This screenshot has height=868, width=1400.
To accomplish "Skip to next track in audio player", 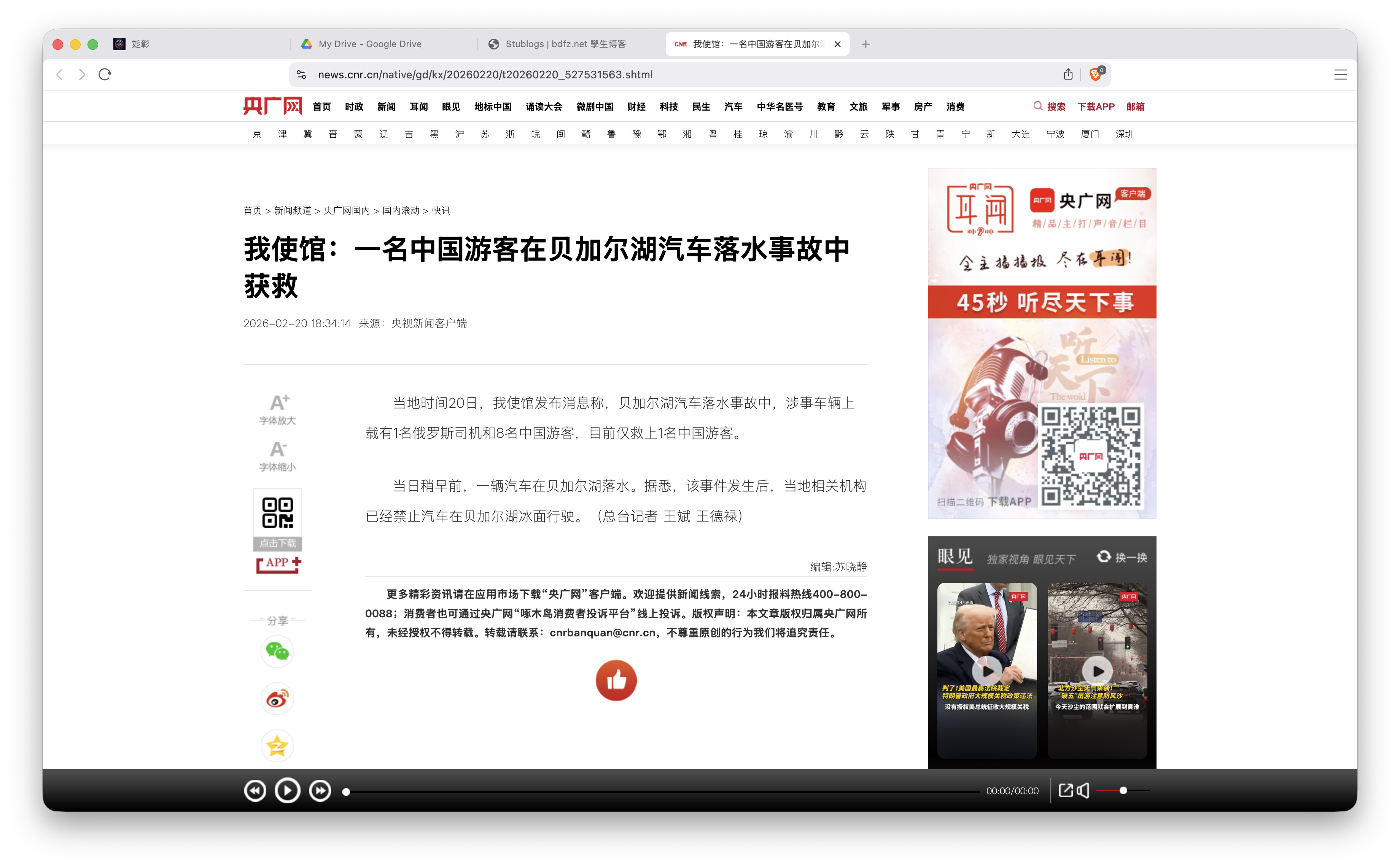I will 320,790.
